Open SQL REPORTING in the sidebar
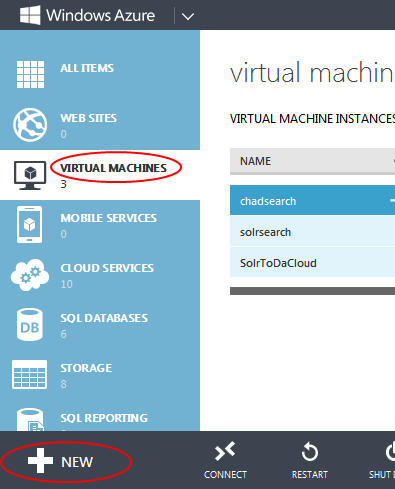The height and width of the screenshot is (489, 395). click(104, 418)
